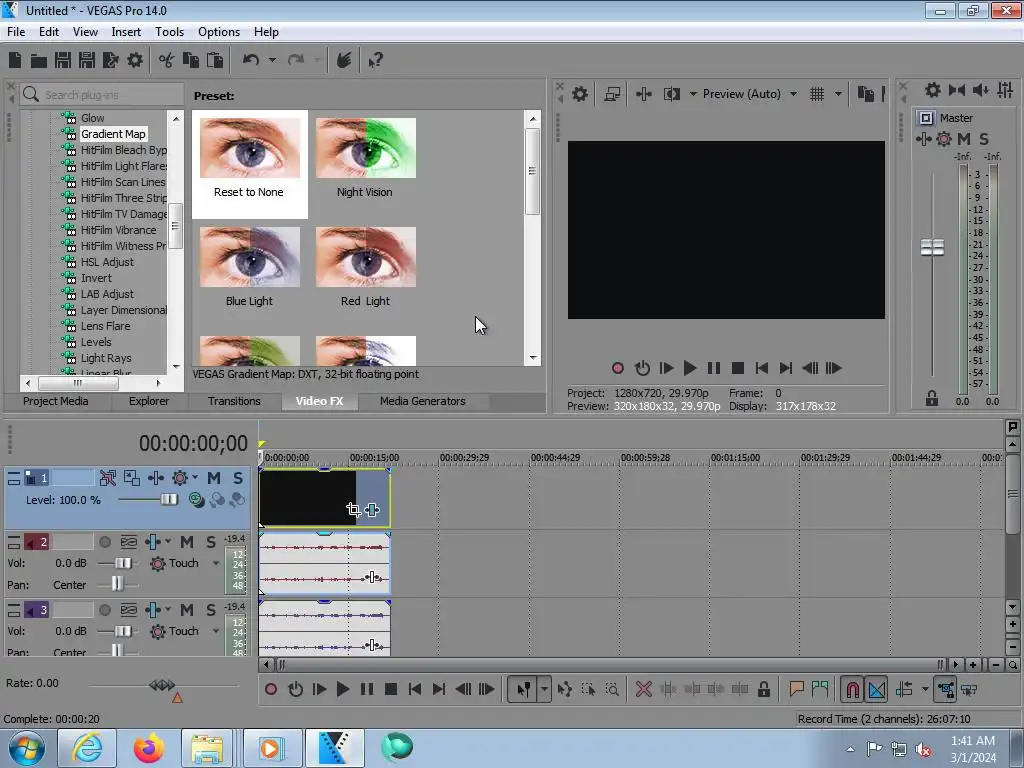Open track 2 audio FX icon
The height and width of the screenshot is (768, 1024).
(x=152, y=541)
